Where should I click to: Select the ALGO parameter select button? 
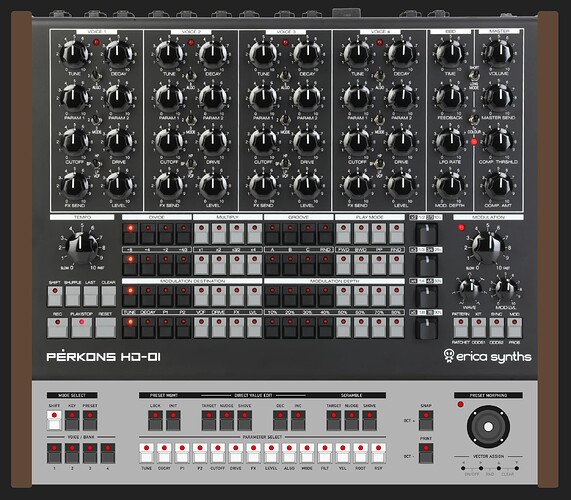[x=289, y=453]
